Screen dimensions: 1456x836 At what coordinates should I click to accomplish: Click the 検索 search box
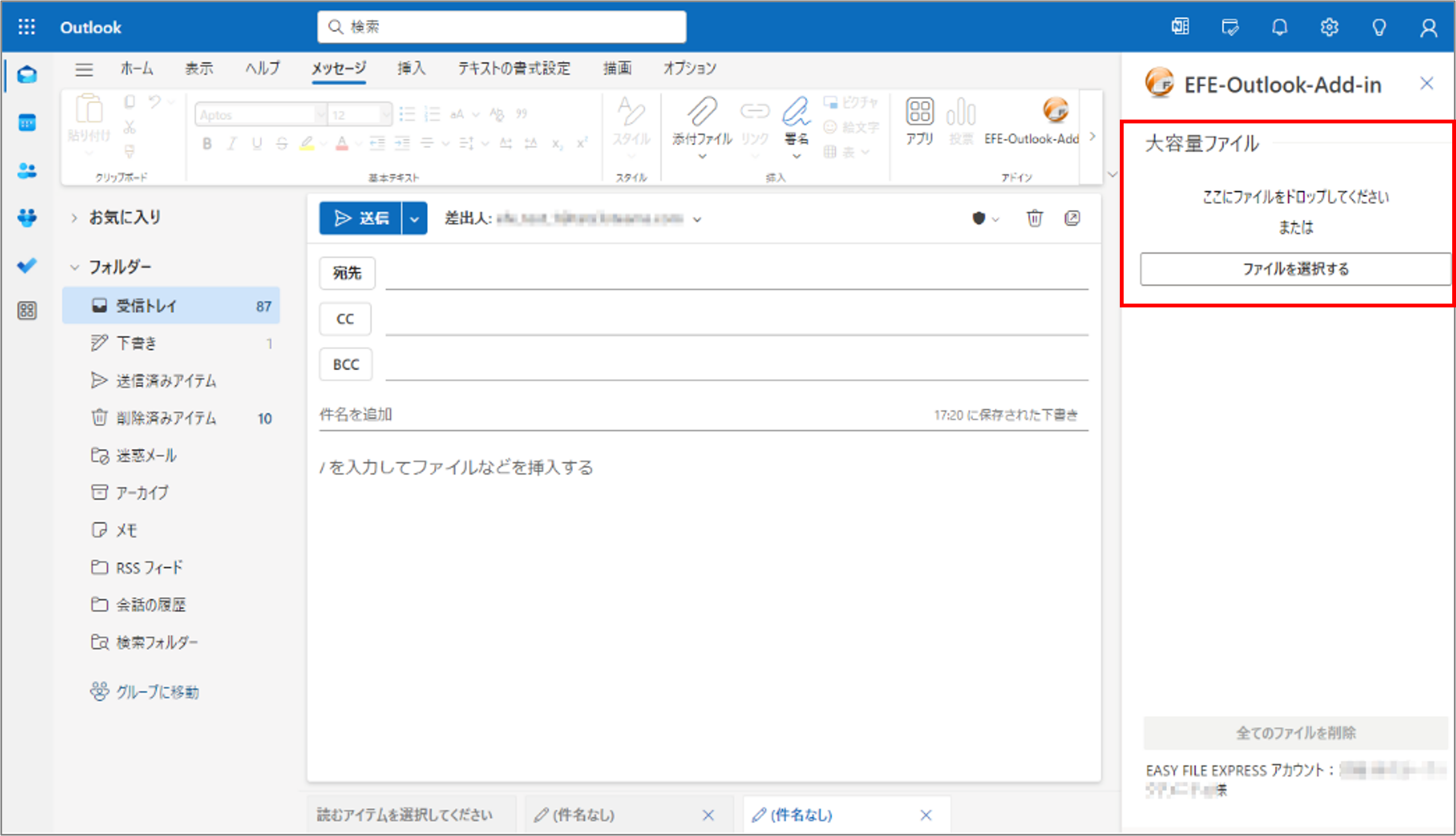502,27
